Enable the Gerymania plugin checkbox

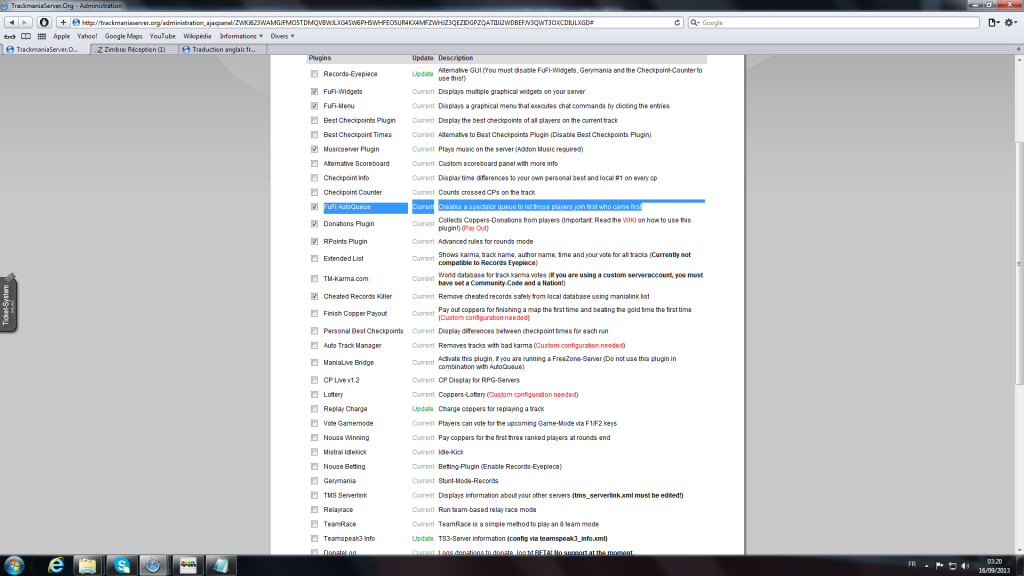(x=315, y=481)
